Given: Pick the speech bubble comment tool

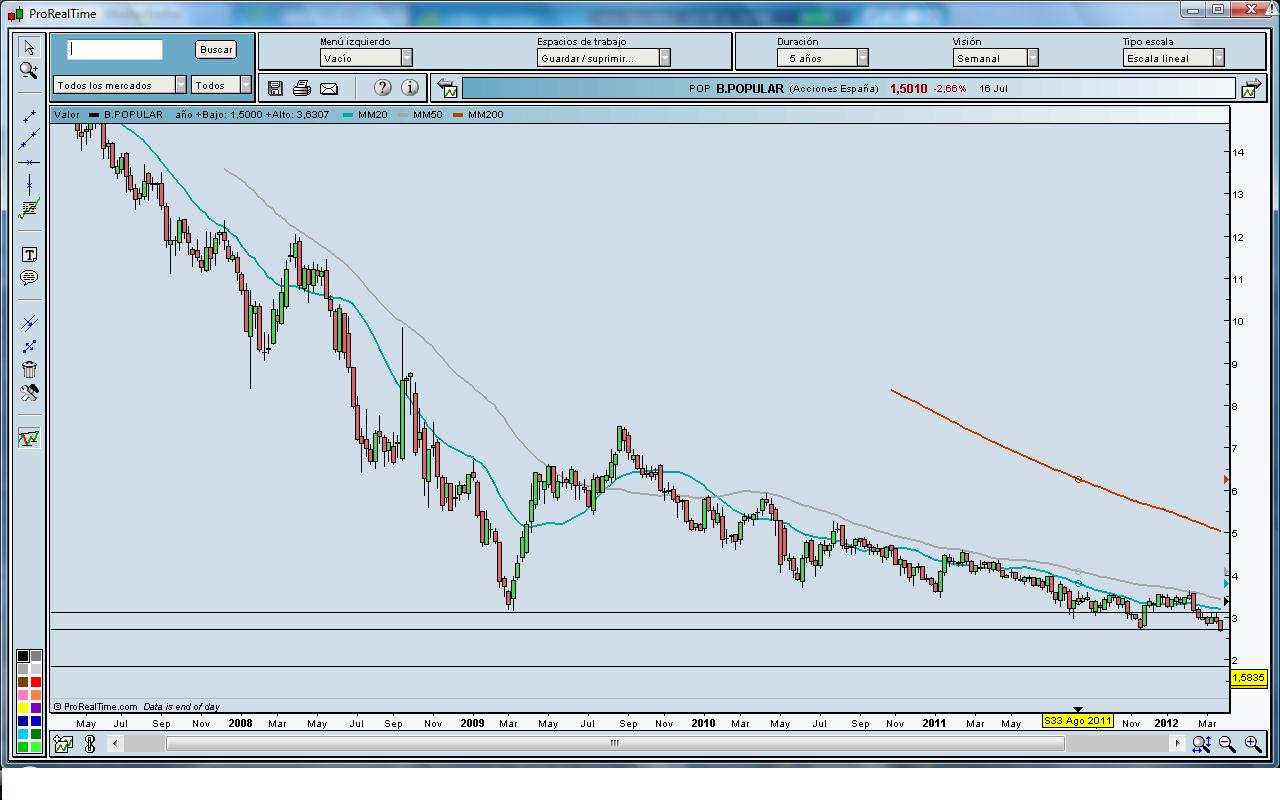Looking at the screenshot, I should click(x=29, y=278).
